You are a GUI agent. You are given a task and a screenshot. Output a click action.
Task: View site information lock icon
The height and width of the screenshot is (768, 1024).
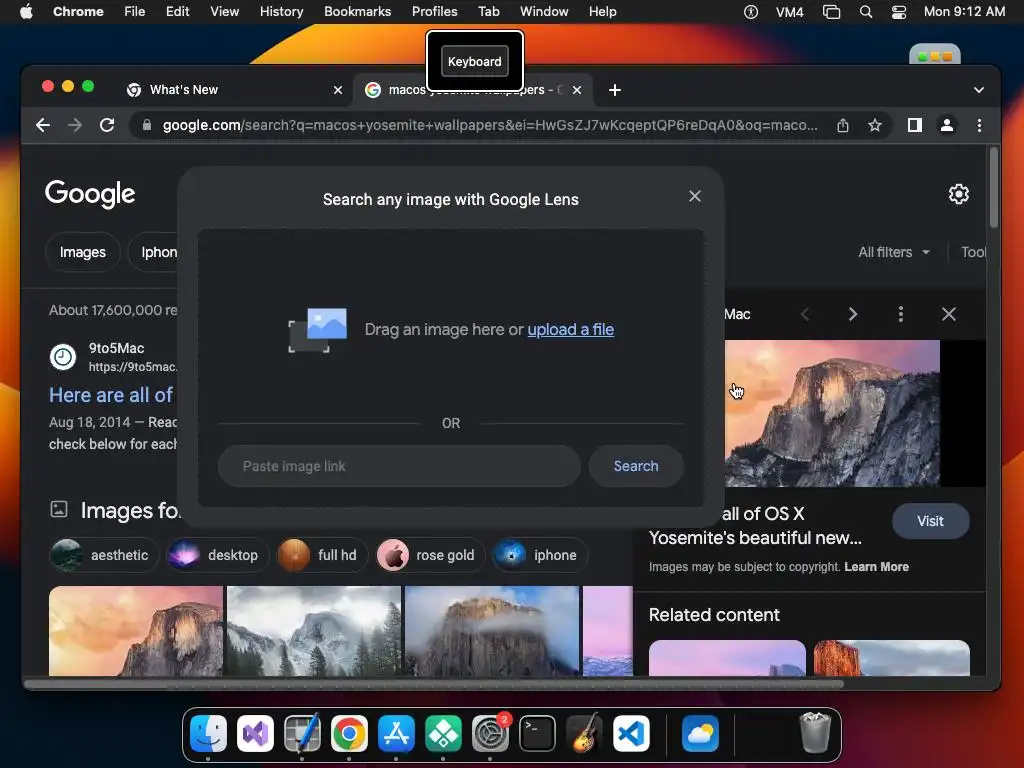[x=147, y=125]
